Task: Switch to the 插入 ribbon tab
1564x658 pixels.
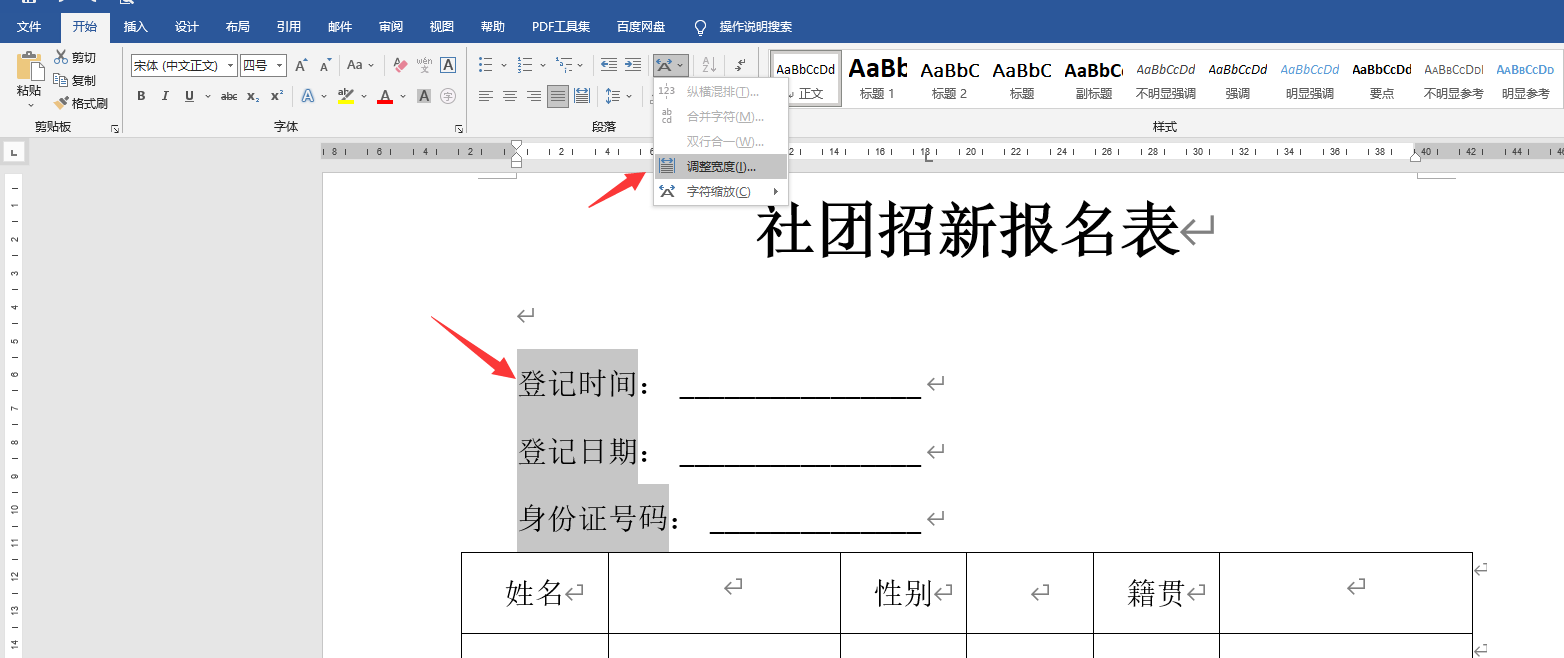Action: [135, 26]
